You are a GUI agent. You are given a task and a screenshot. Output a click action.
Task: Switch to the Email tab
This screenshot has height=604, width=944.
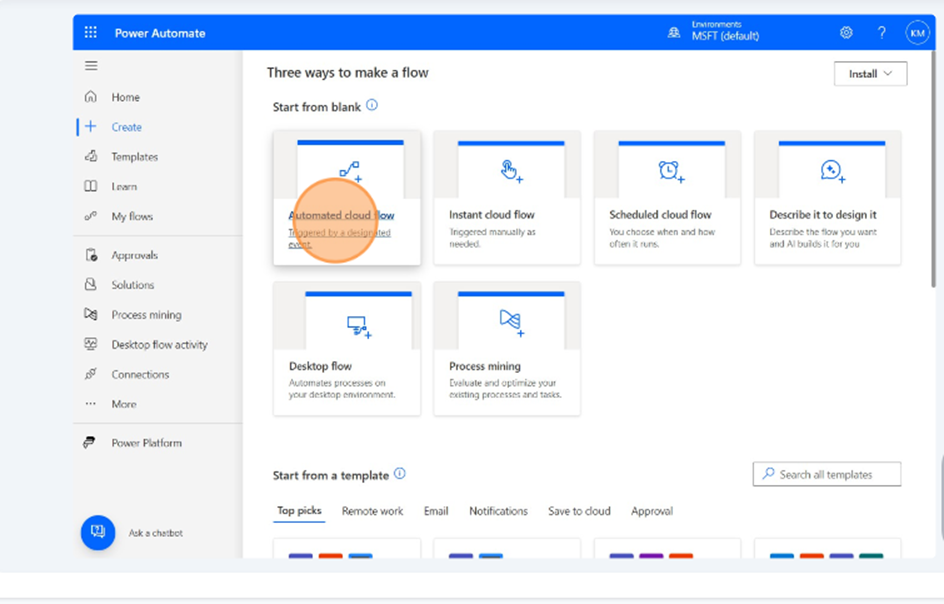pos(436,511)
